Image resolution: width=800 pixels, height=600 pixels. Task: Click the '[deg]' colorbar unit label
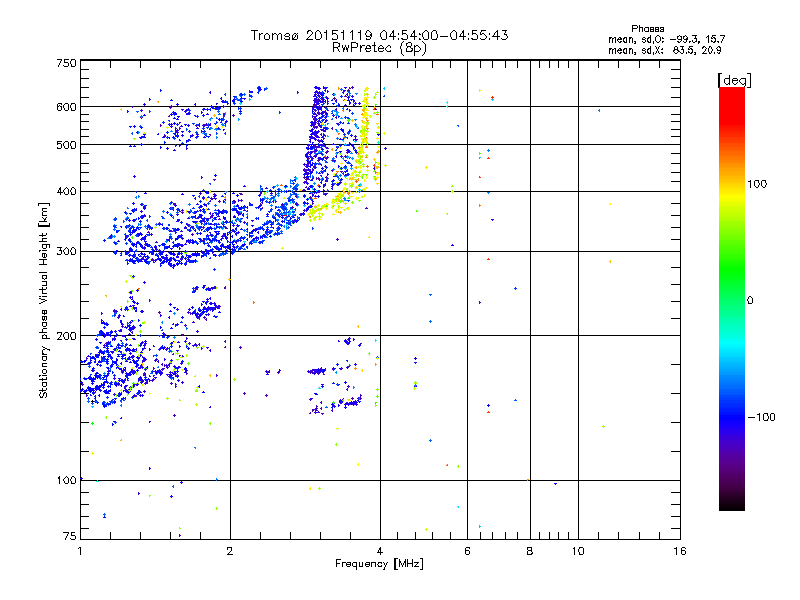click(734, 80)
